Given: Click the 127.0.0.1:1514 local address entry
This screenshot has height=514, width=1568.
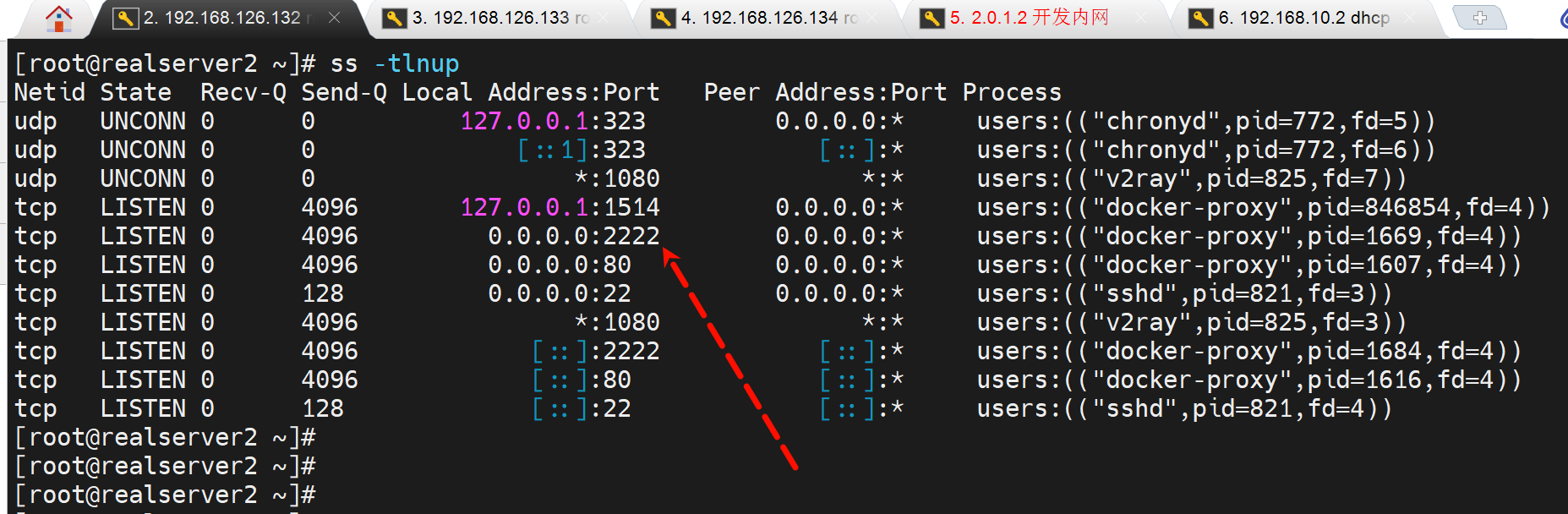Looking at the screenshot, I should [560, 207].
